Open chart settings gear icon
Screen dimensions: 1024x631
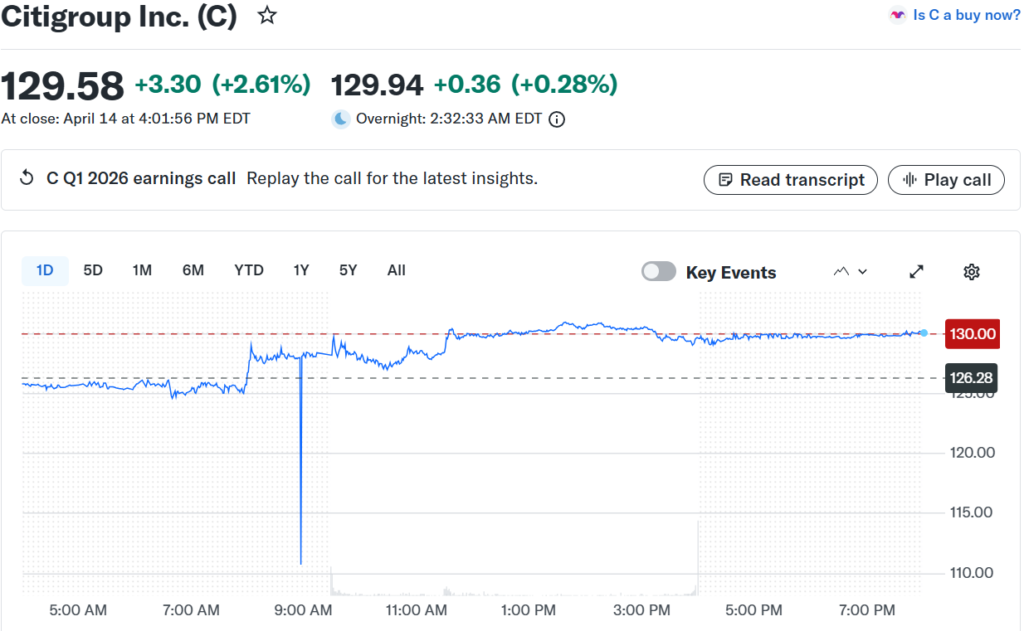click(x=971, y=272)
